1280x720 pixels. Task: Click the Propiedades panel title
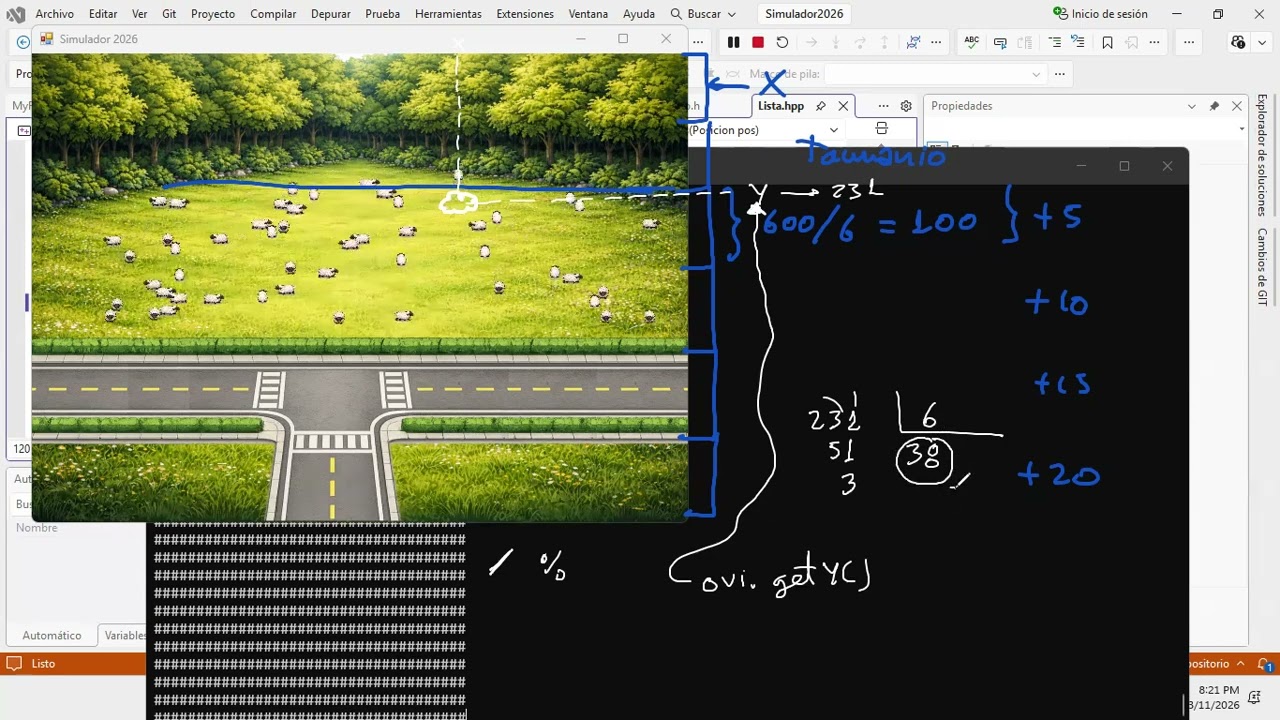(x=961, y=106)
